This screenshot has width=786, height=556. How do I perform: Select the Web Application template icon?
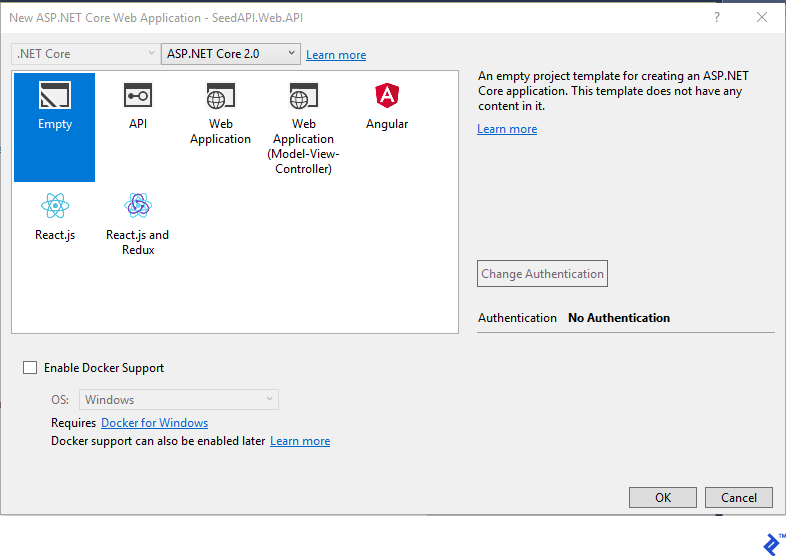(x=220, y=98)
